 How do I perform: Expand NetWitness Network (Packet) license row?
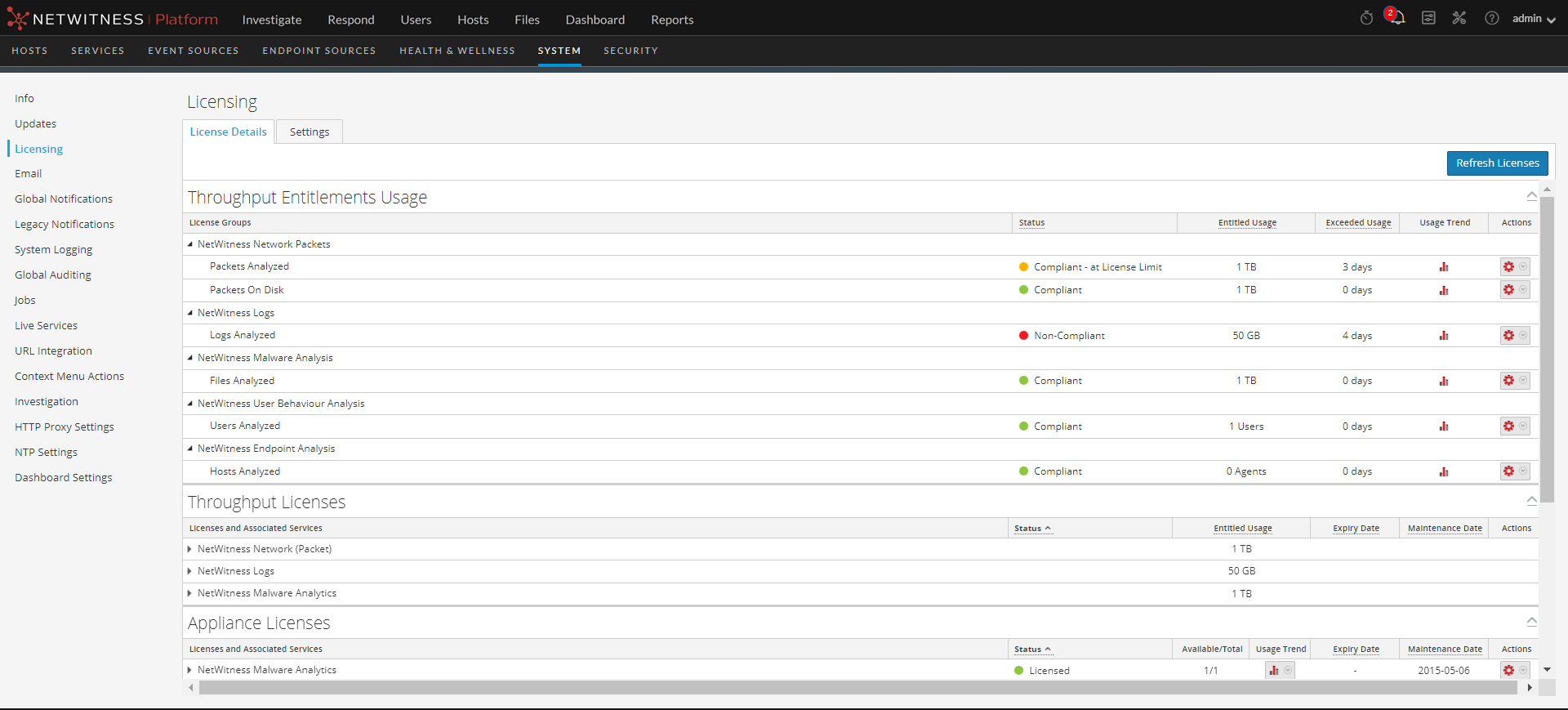tap(190, 549)
